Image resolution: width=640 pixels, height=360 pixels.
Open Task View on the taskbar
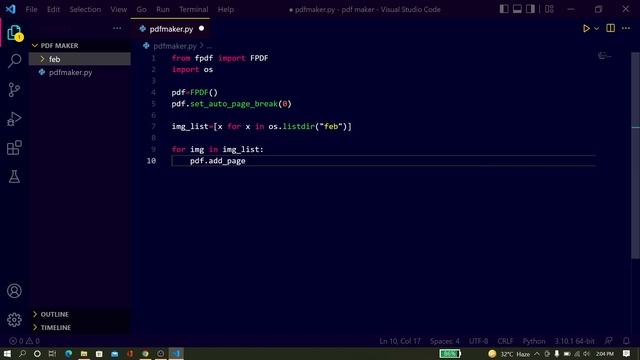pyautogui.click(x=52, y=353)
